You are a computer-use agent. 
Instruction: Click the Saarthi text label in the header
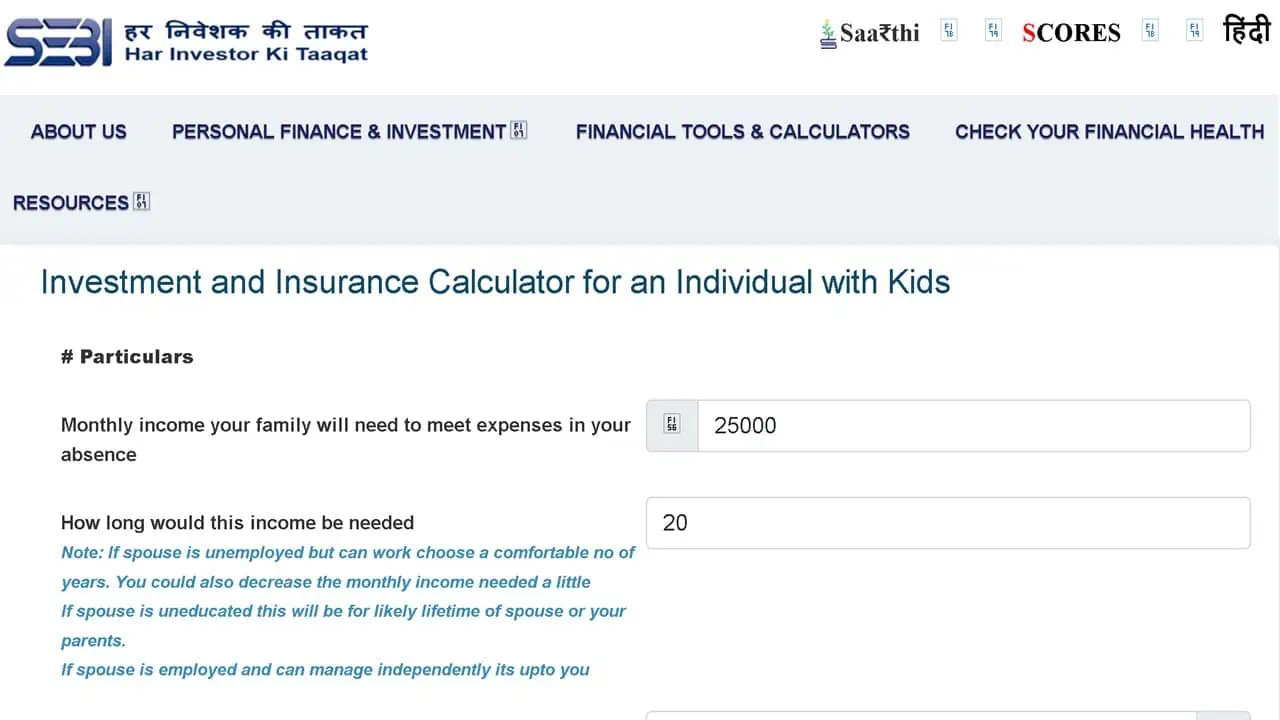(x=880, y=32)
